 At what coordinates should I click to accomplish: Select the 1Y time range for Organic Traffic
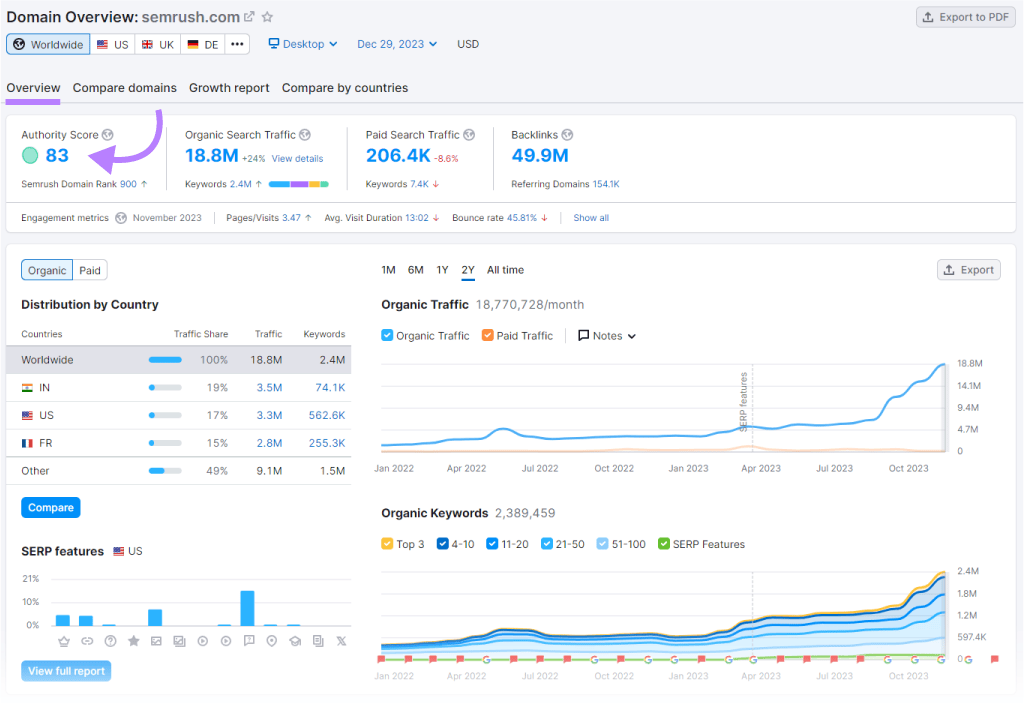(442, 270)
